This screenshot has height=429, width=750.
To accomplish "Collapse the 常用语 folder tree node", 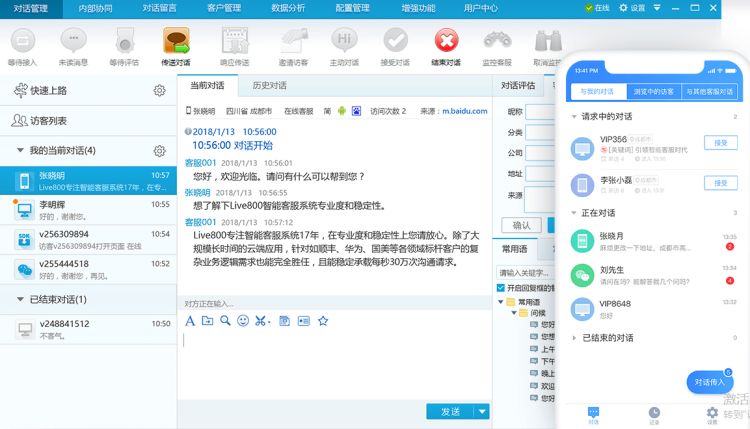I will (501, 302).
